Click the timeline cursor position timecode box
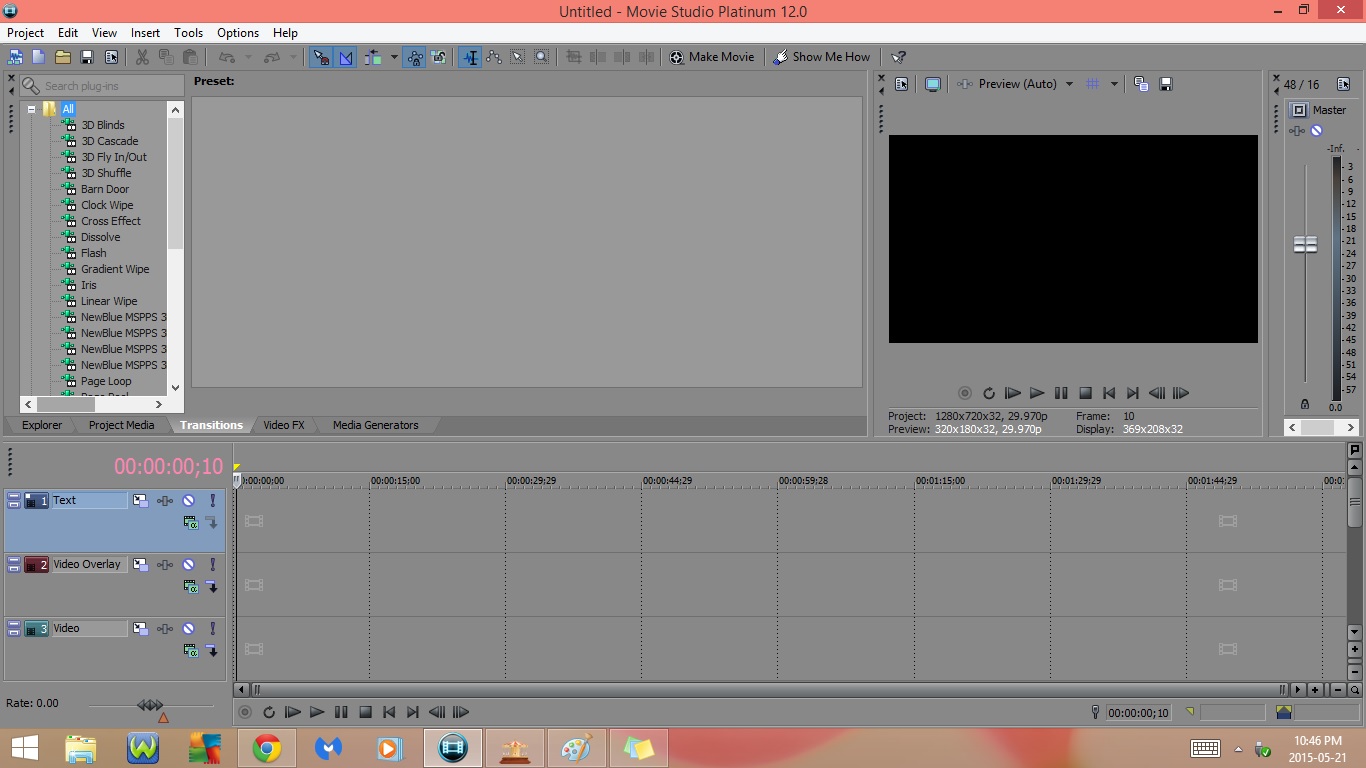Image resolution: width=1366 pixels, height=768 pixels. (x=1138, y=713)
